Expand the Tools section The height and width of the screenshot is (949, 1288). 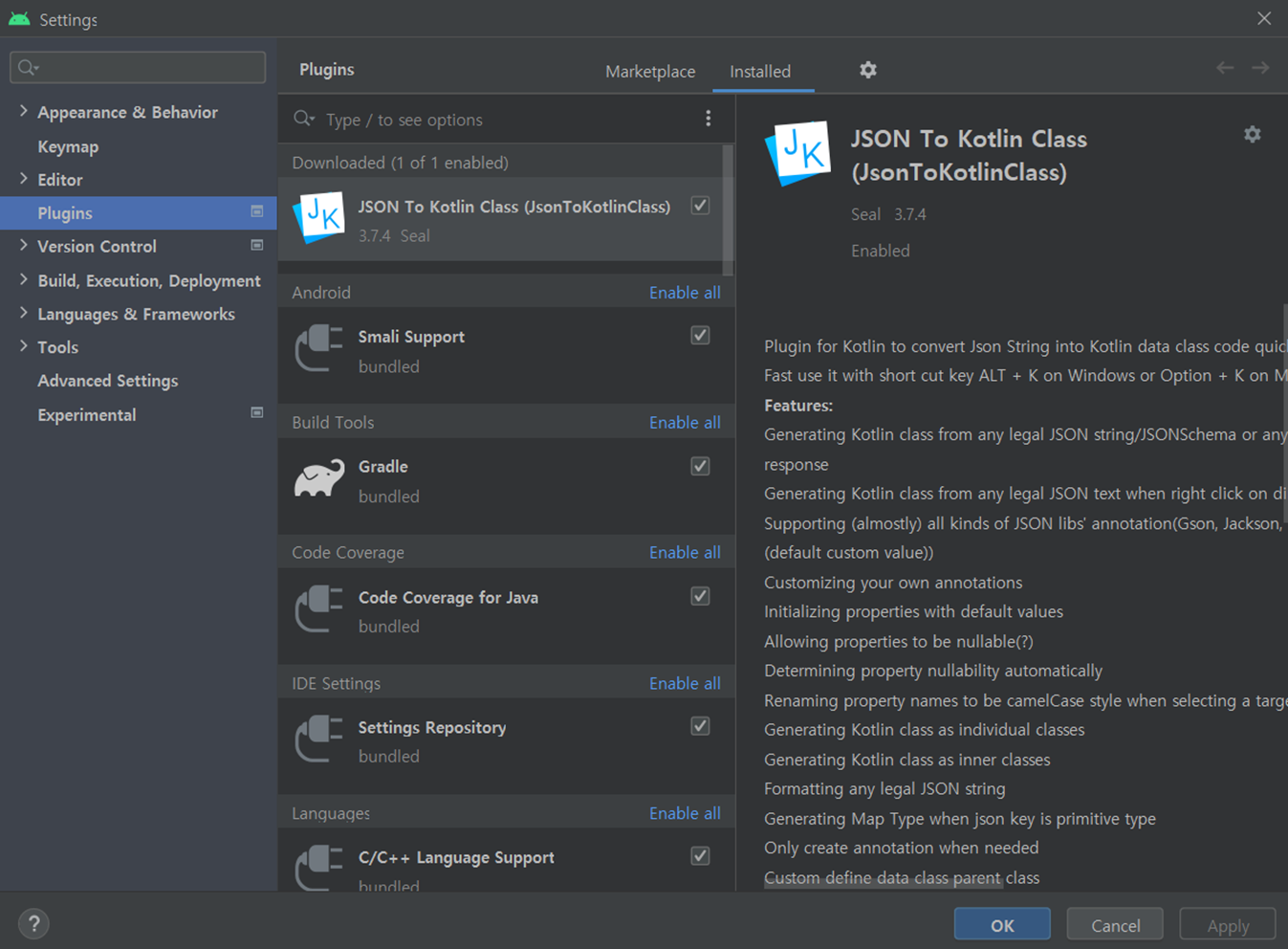(x=23, y=346)
